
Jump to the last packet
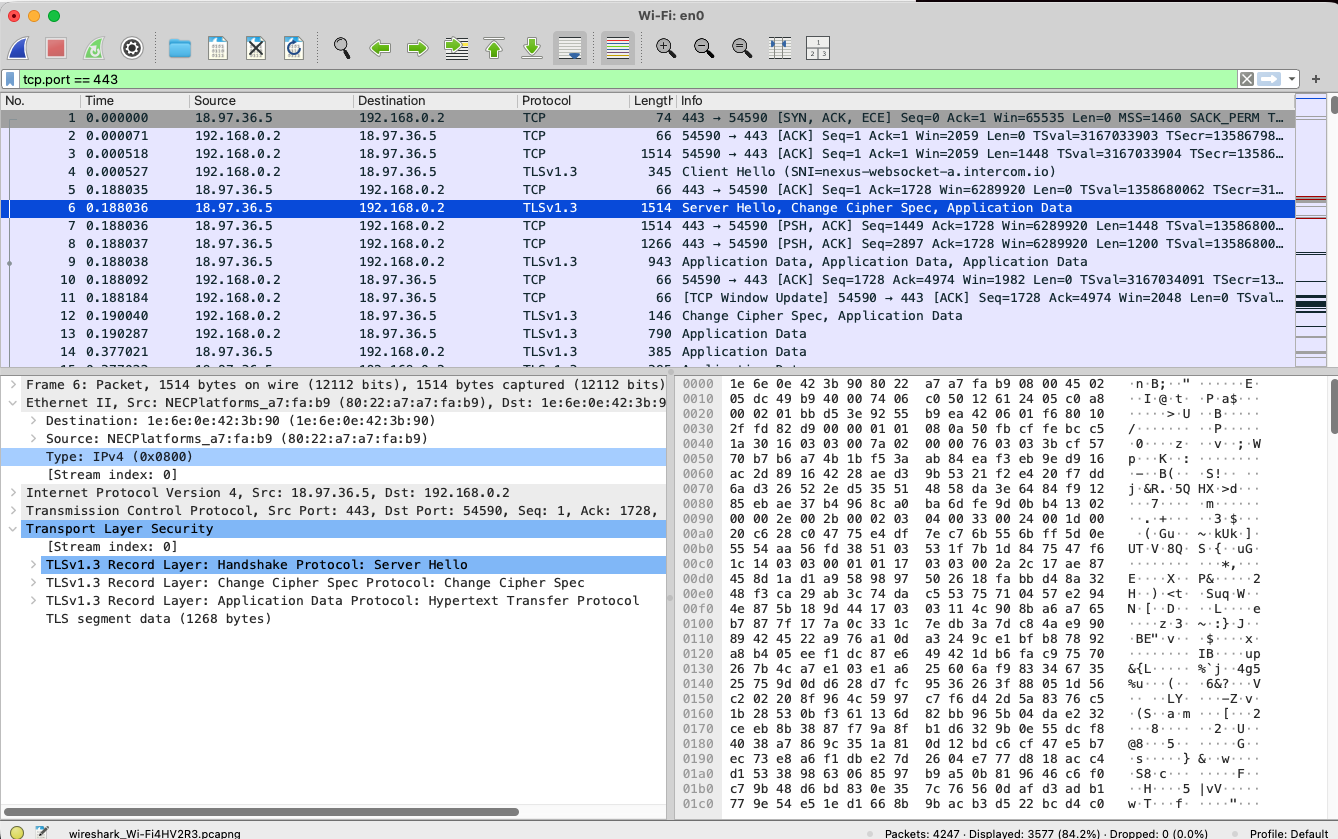pos(532,48)
